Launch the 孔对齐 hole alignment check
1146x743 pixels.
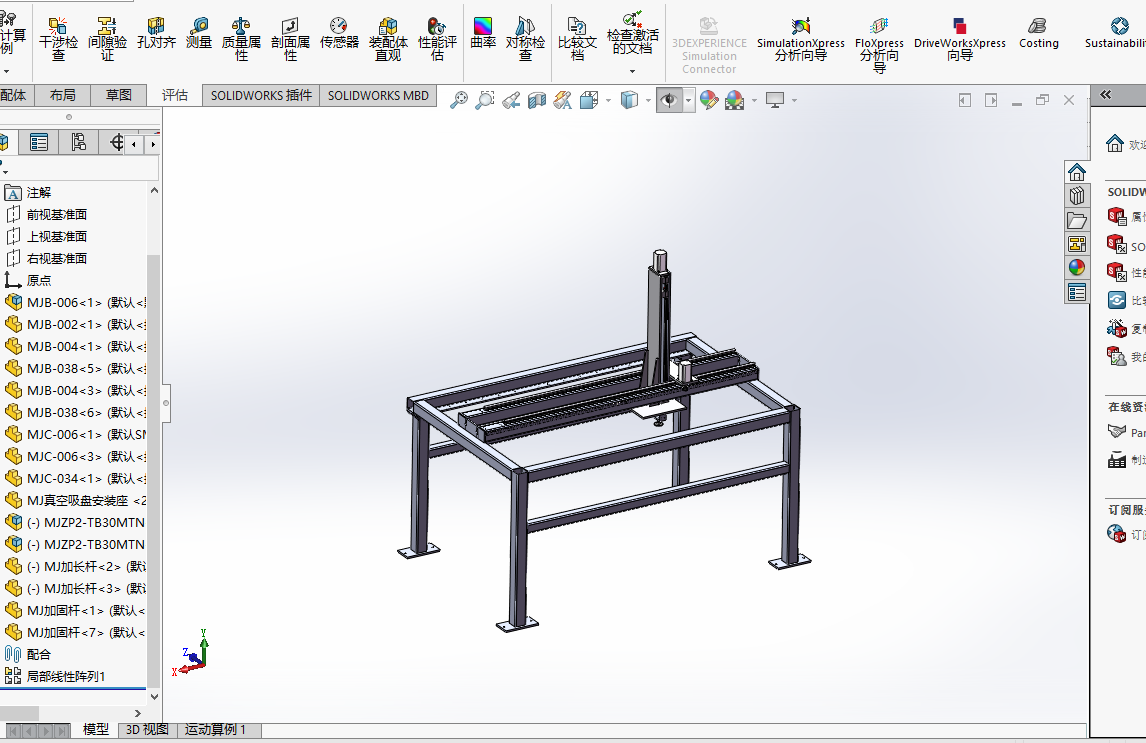point(156,34)
